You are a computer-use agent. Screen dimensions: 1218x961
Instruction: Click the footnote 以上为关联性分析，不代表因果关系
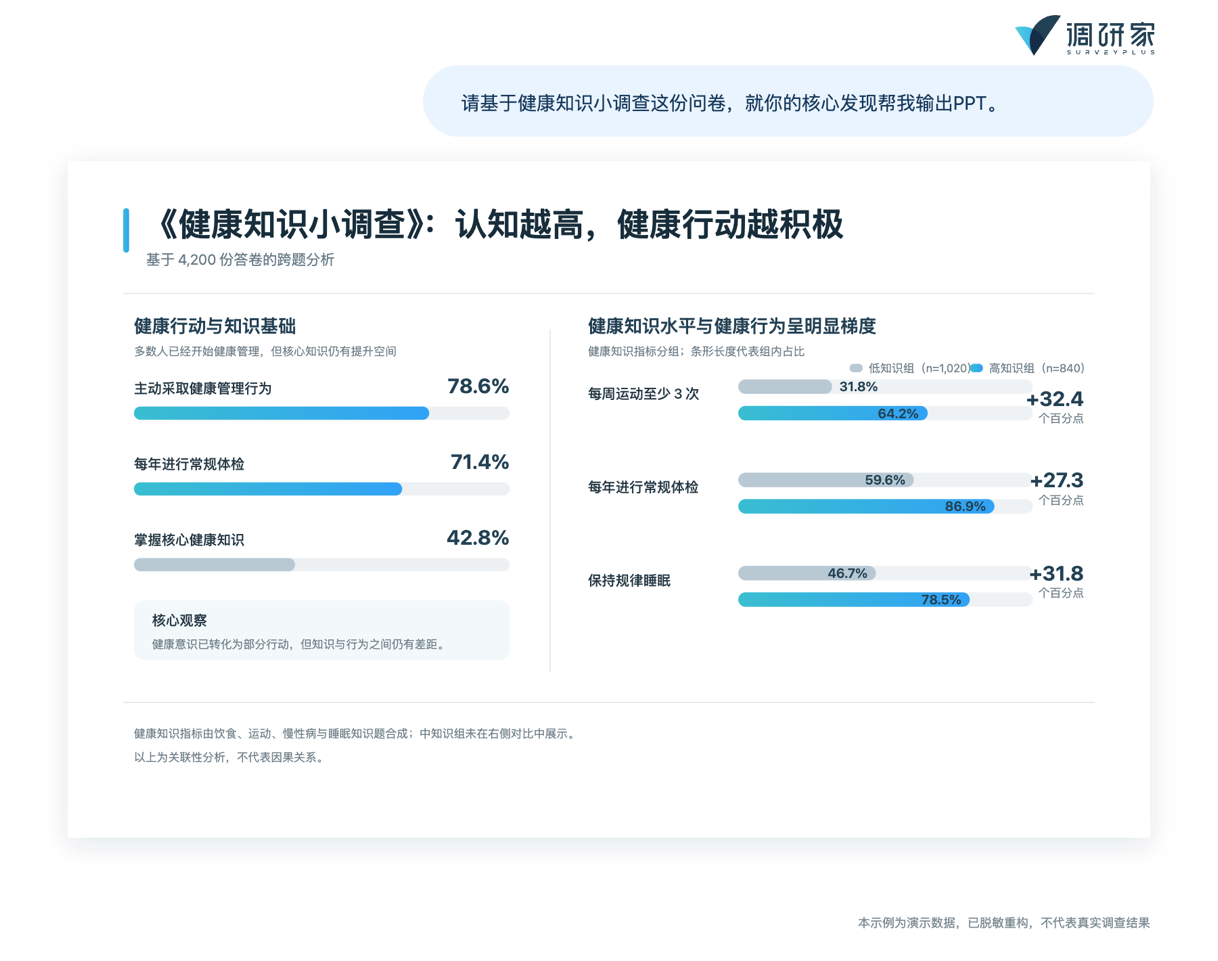point(228,757)
